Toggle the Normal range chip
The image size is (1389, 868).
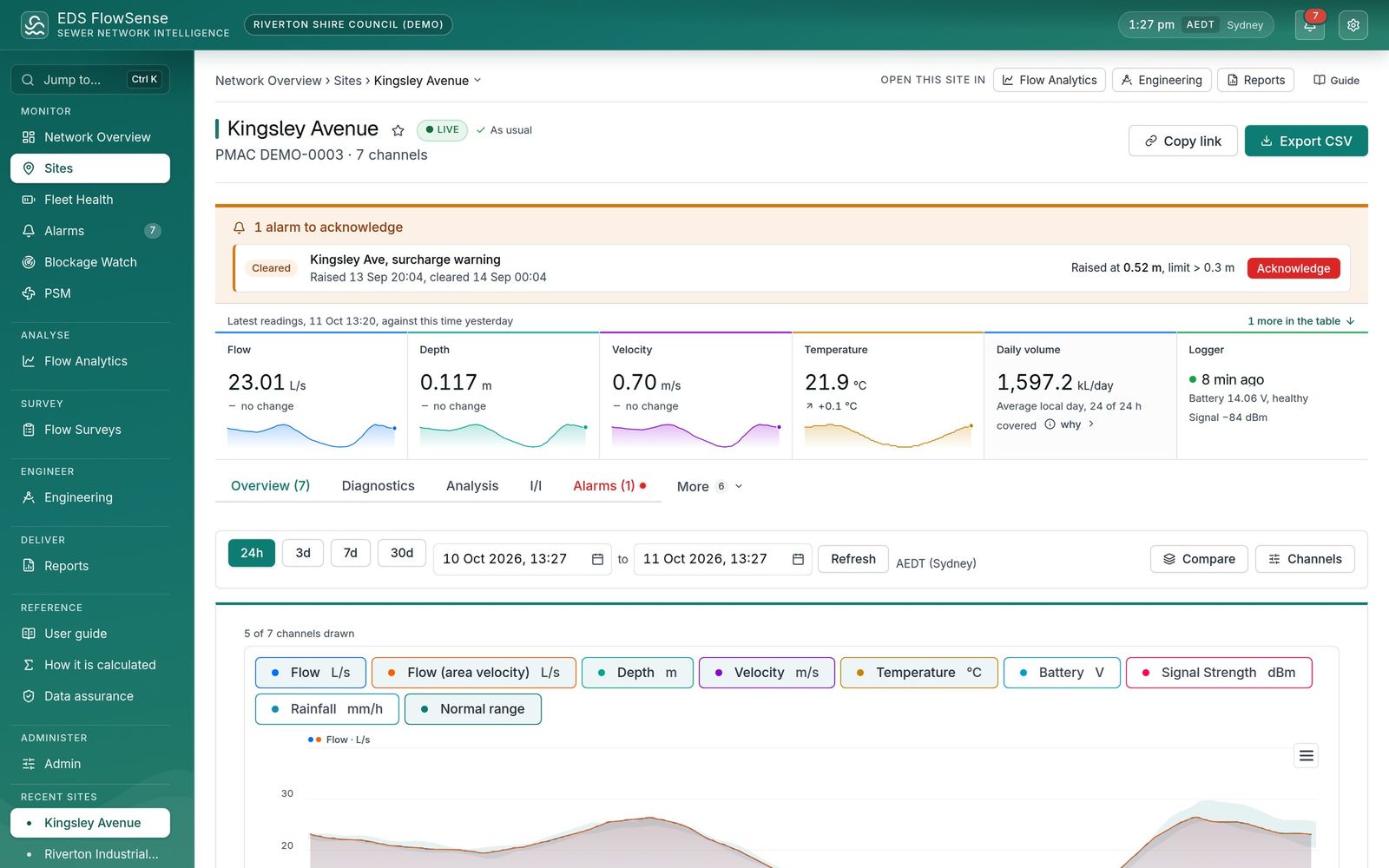(x=472, y=709)
